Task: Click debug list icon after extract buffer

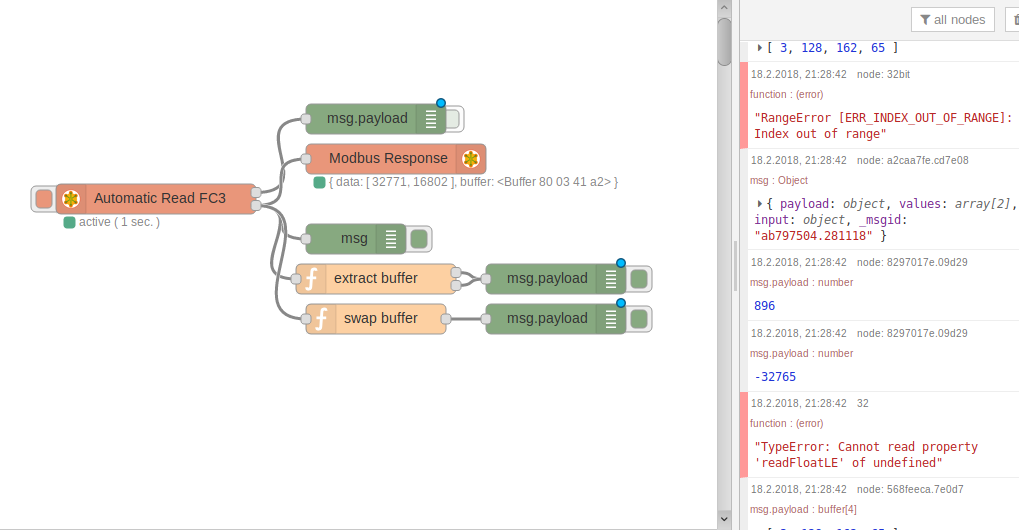Action: [x=611, y=279]
